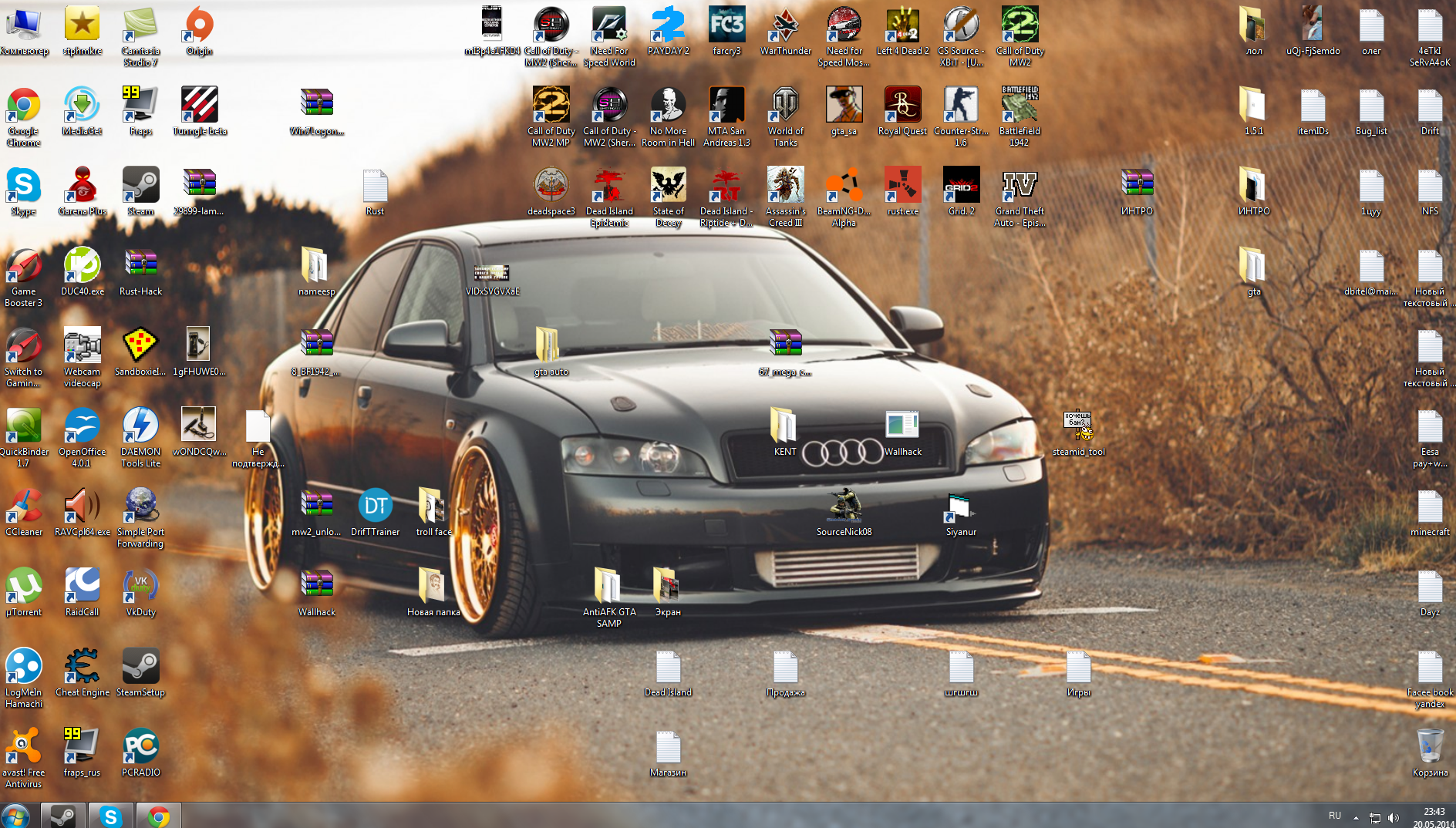Open the PAYDAY 2 shortcut
The height and width of the screenshot is (828, 1456).
tap(669, 31)
